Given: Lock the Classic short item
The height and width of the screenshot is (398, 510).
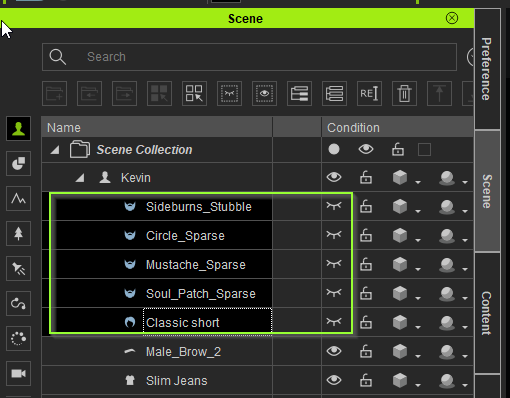Looking at the screenshot, I should tap(366, 322).
